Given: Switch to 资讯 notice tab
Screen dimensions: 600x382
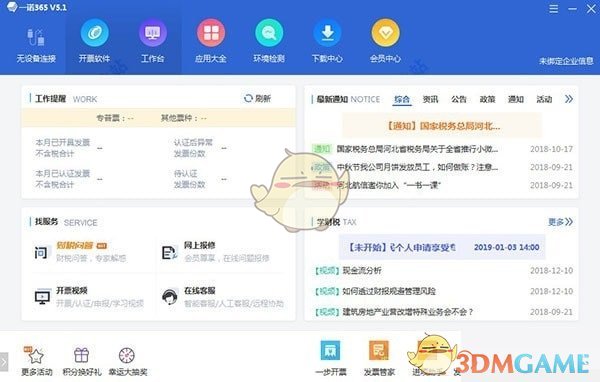Looking at the screenshot, I should [x=430, y=99].
